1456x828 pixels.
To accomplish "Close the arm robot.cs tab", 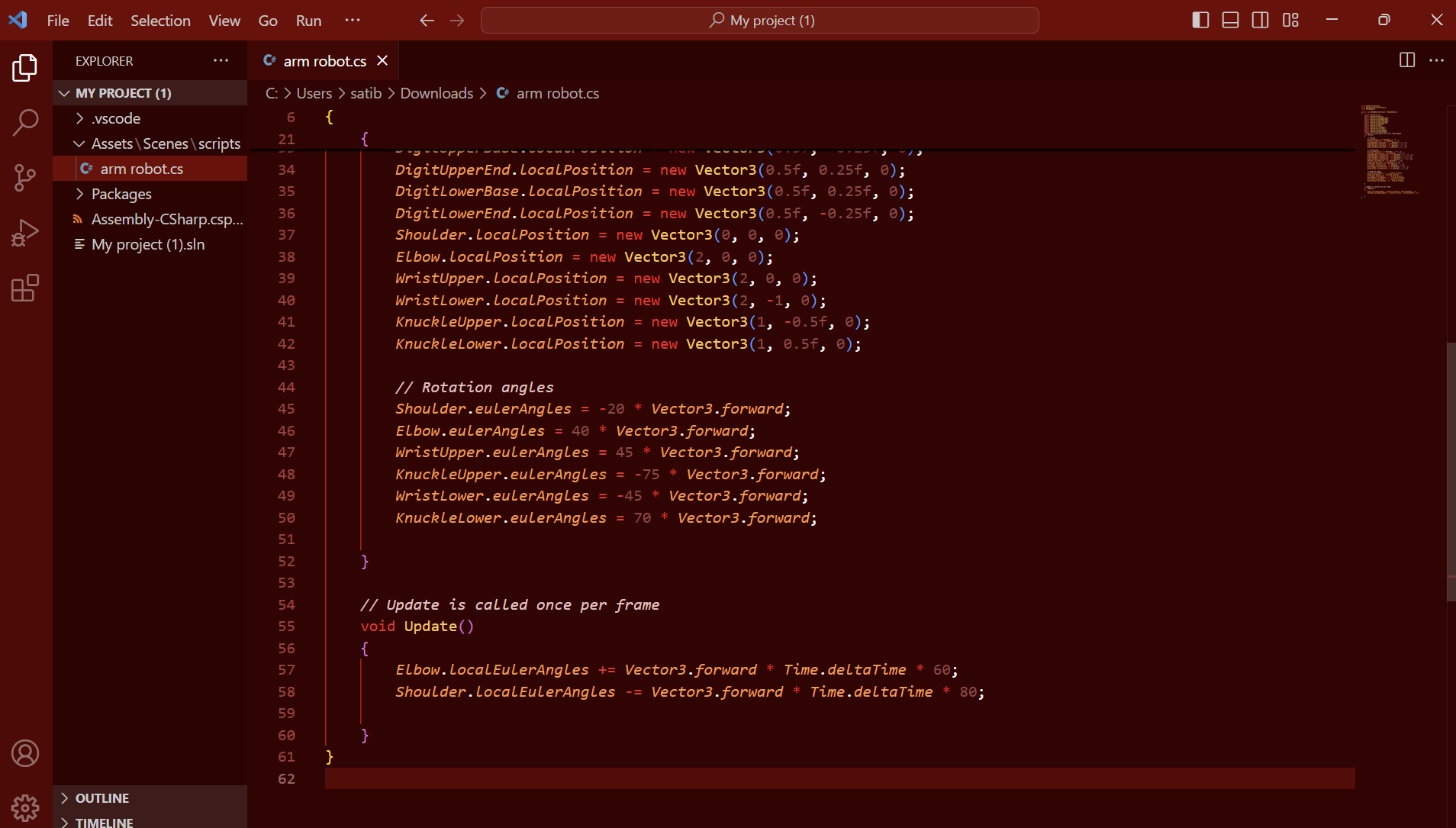I will pos(382,60).
